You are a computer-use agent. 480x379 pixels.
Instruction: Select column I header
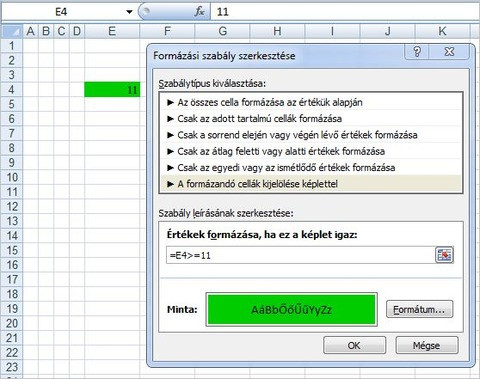(x=332, y=31)
